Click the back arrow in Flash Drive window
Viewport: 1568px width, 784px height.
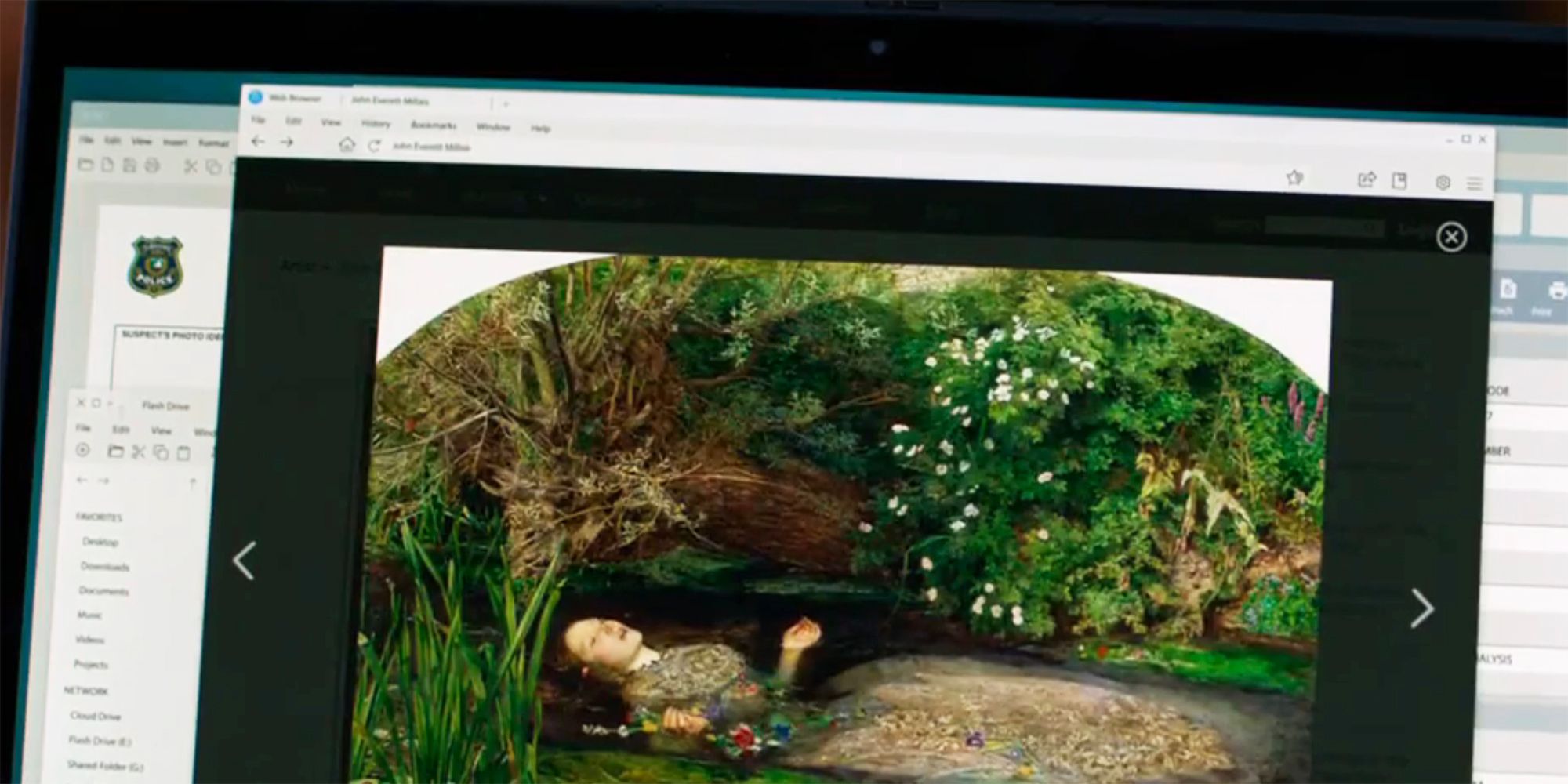[x=82, y=480]
